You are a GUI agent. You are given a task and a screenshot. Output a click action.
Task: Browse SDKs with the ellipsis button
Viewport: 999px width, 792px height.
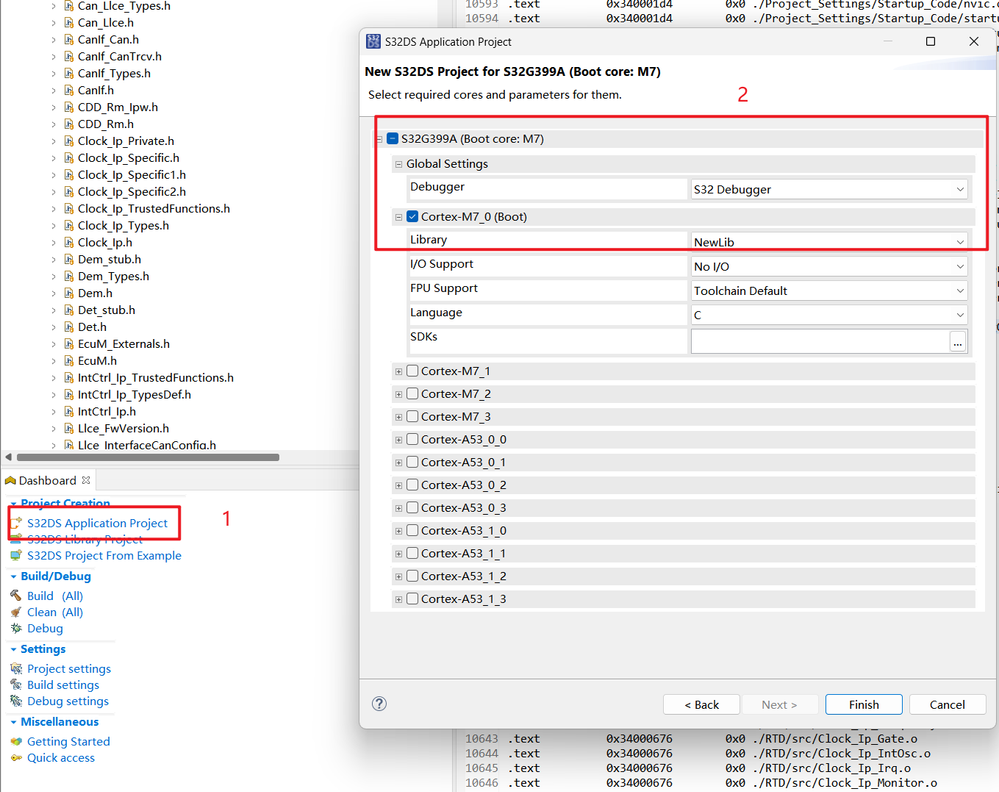958,342
